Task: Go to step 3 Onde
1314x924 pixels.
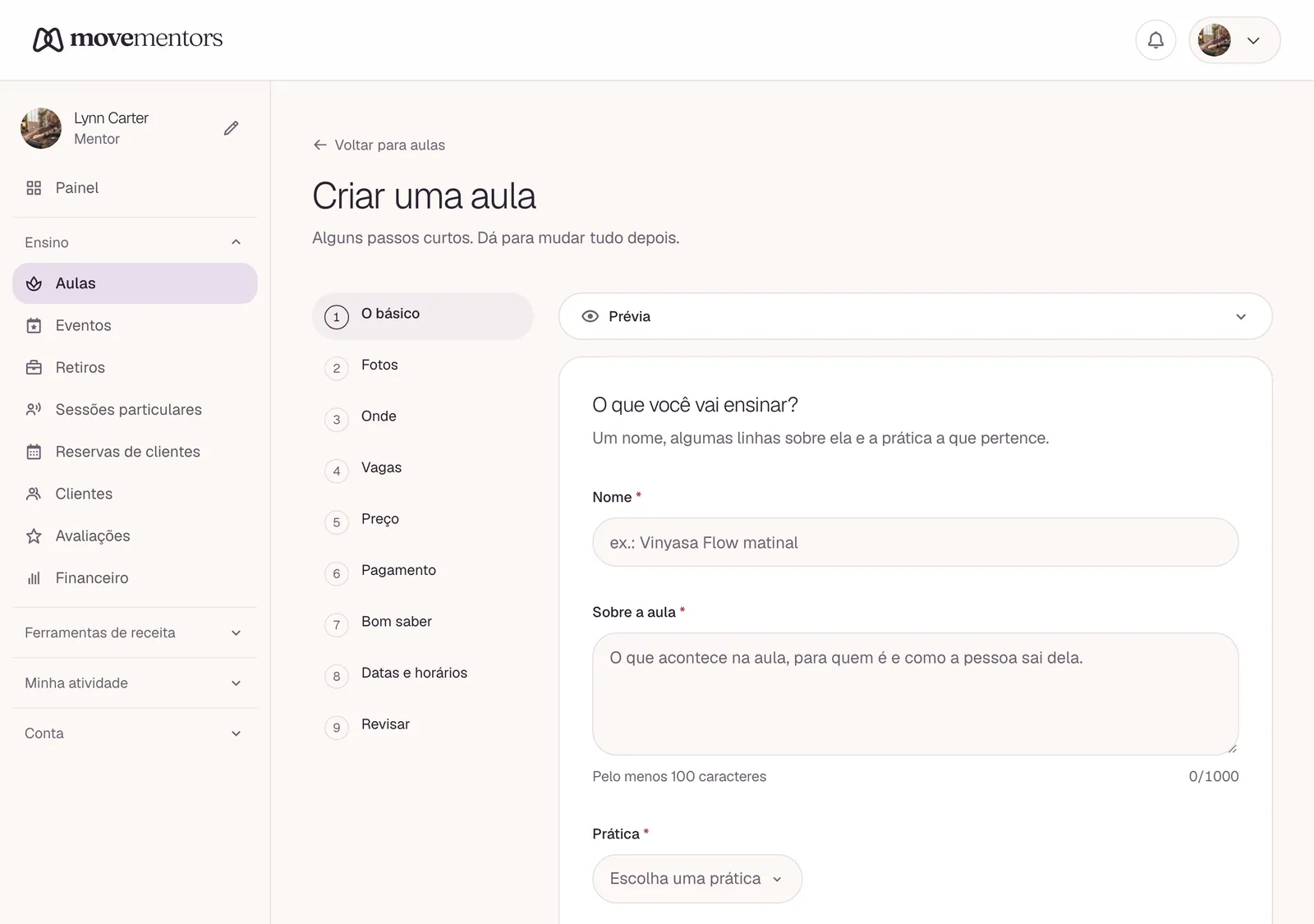Action: 423,419
